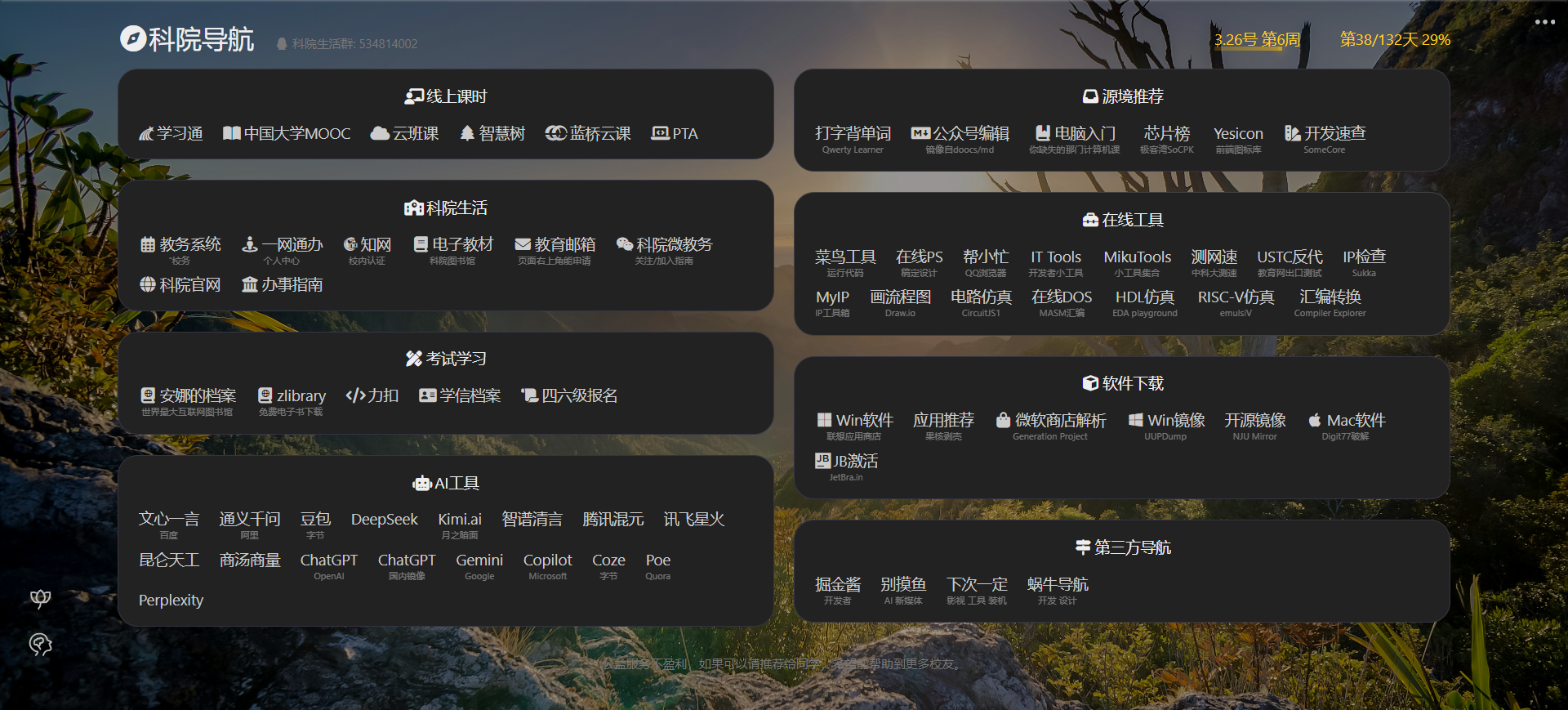
Task: Click the 电脑入门 bookmark icon
Action: tap(1043, 133)
